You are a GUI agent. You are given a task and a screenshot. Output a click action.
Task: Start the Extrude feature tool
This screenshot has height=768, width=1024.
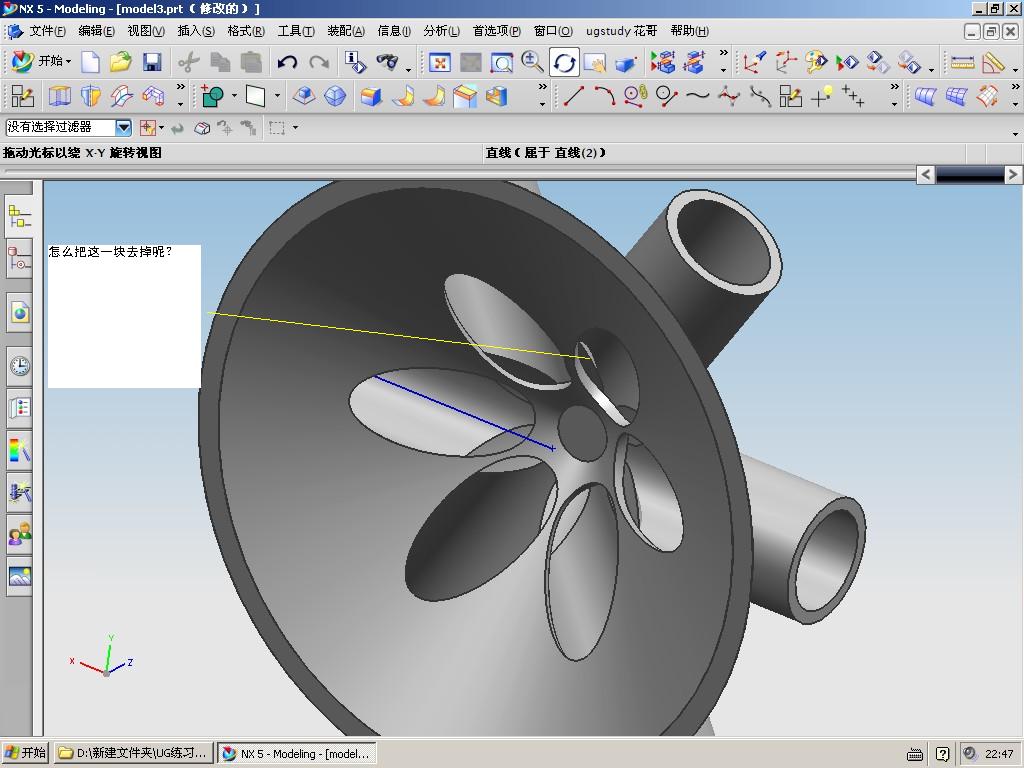click(x=59, y=97)
